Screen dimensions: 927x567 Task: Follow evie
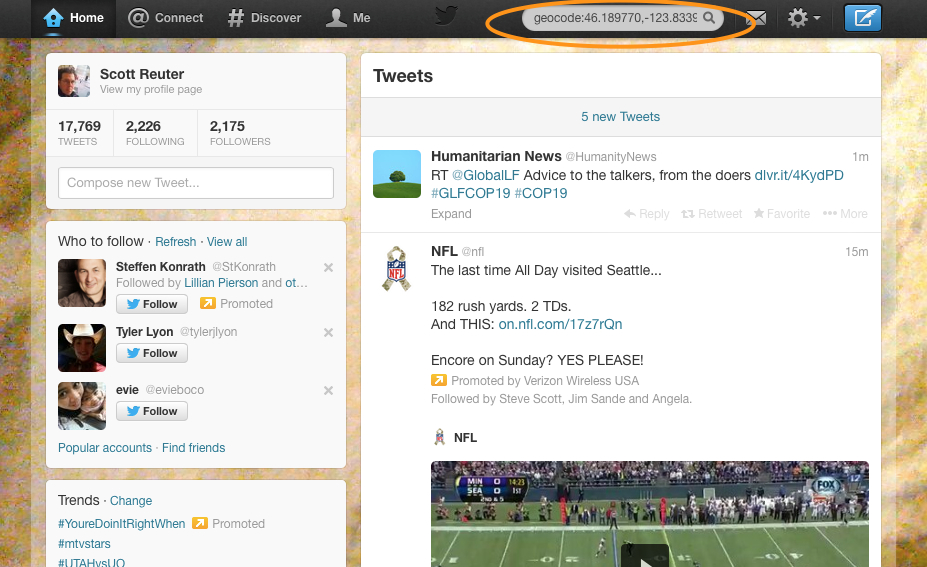point(152,411)
